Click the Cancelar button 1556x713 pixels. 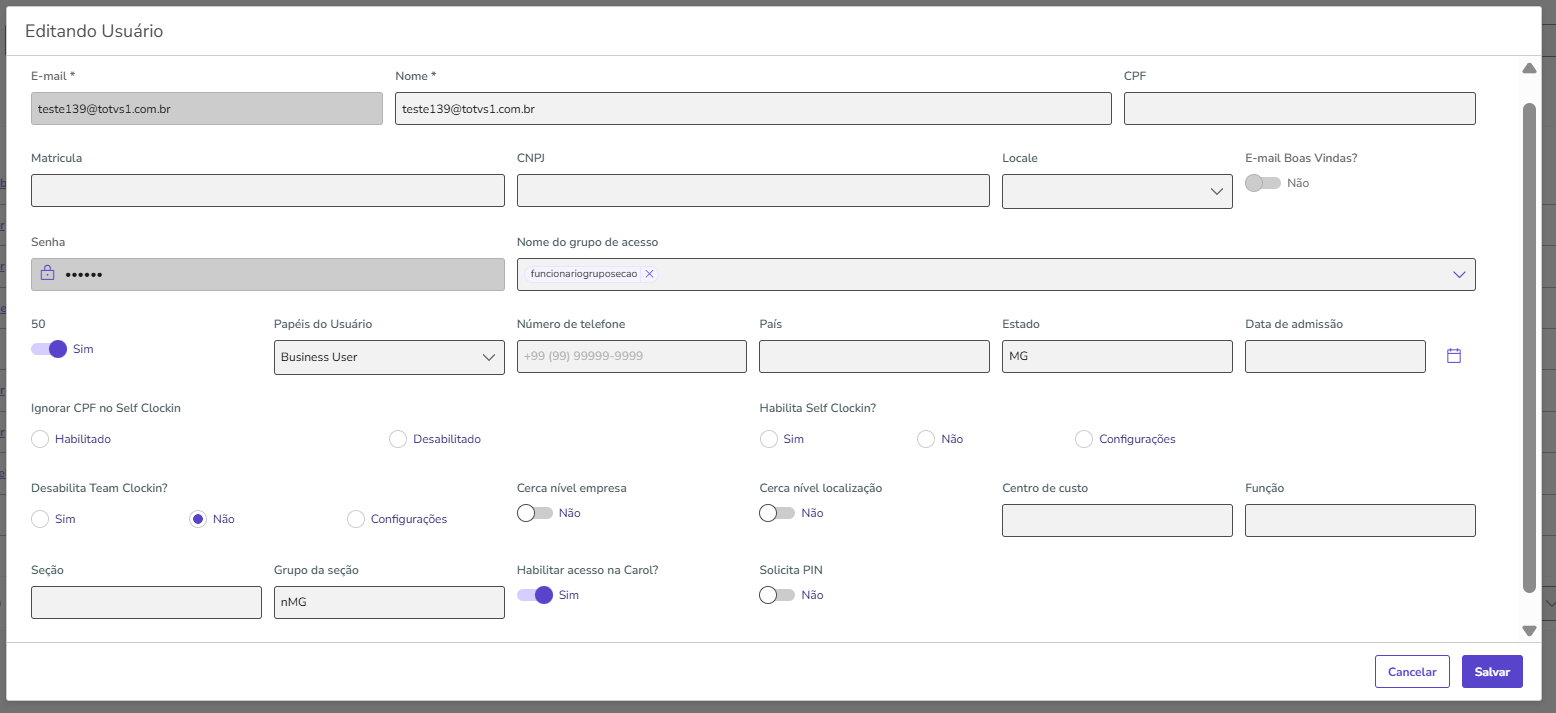coord(1411,672)
